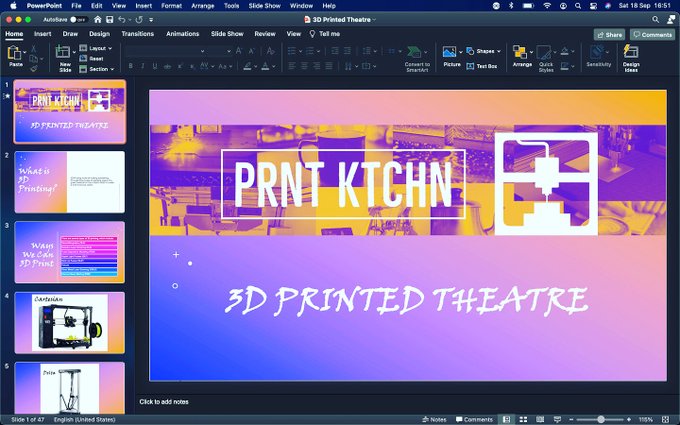Switch to the Animations tab
Screen dimensions: 680x425
pyautogui.click(x=183, y=34)
